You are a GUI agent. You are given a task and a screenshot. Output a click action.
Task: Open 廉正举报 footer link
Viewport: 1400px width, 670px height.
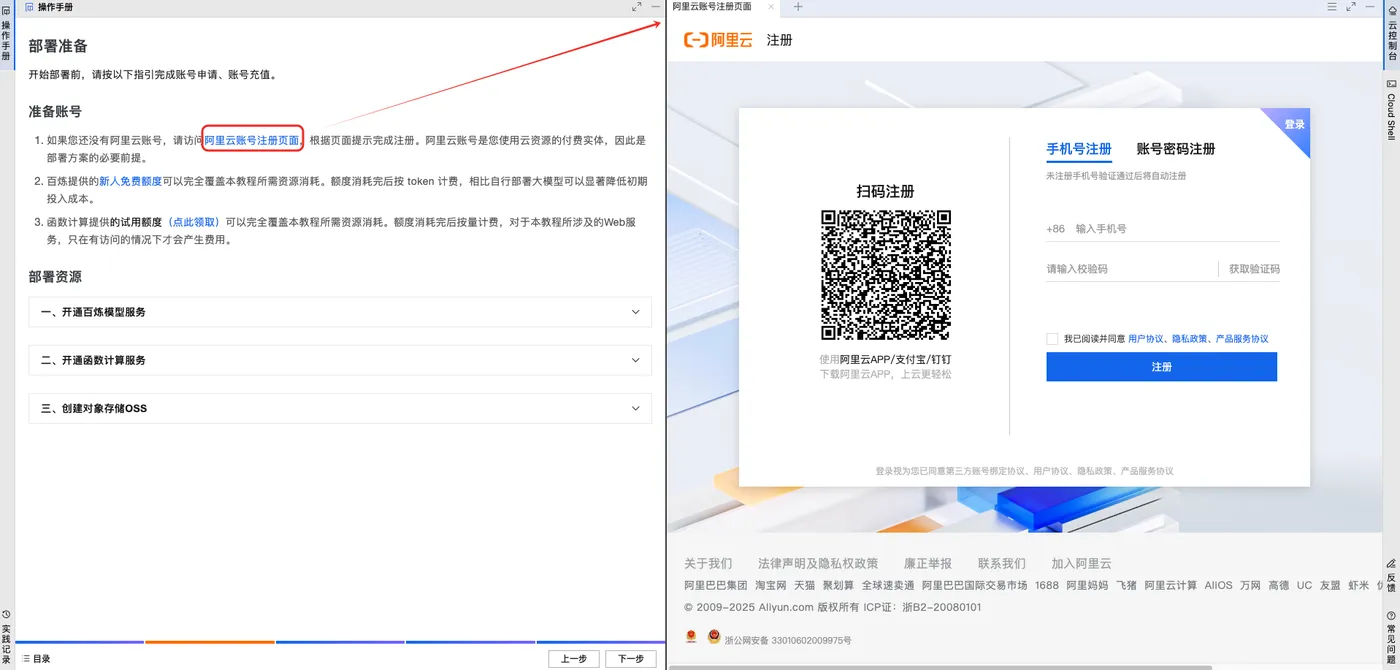pyautogui.click(x=928, y=564)
